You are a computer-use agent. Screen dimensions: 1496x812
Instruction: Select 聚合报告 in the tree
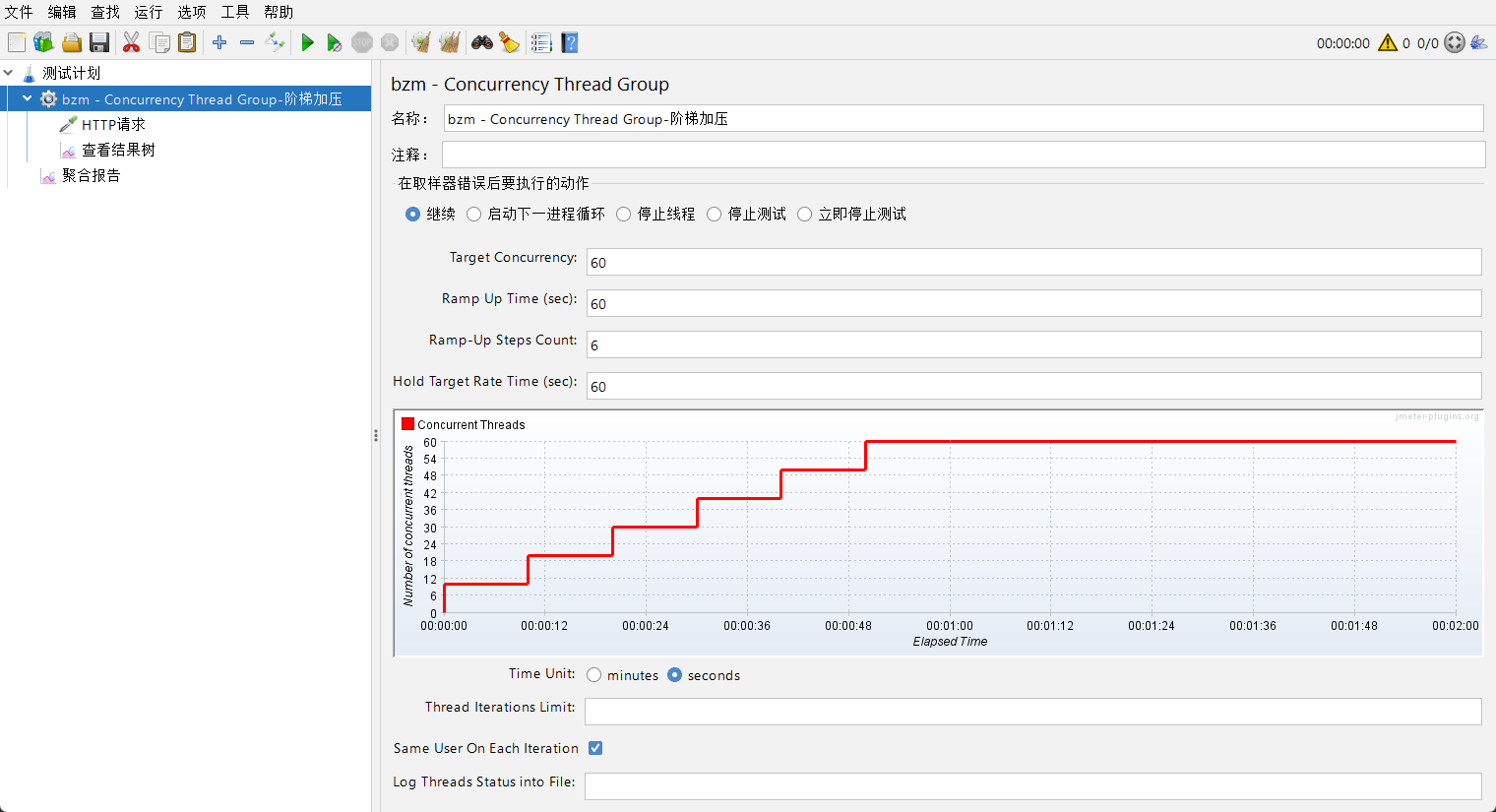(91, 175)
